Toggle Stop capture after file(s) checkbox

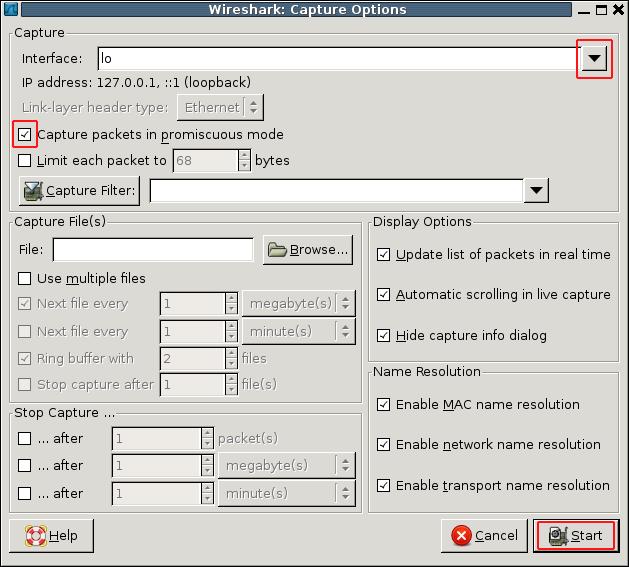(24, 384)
